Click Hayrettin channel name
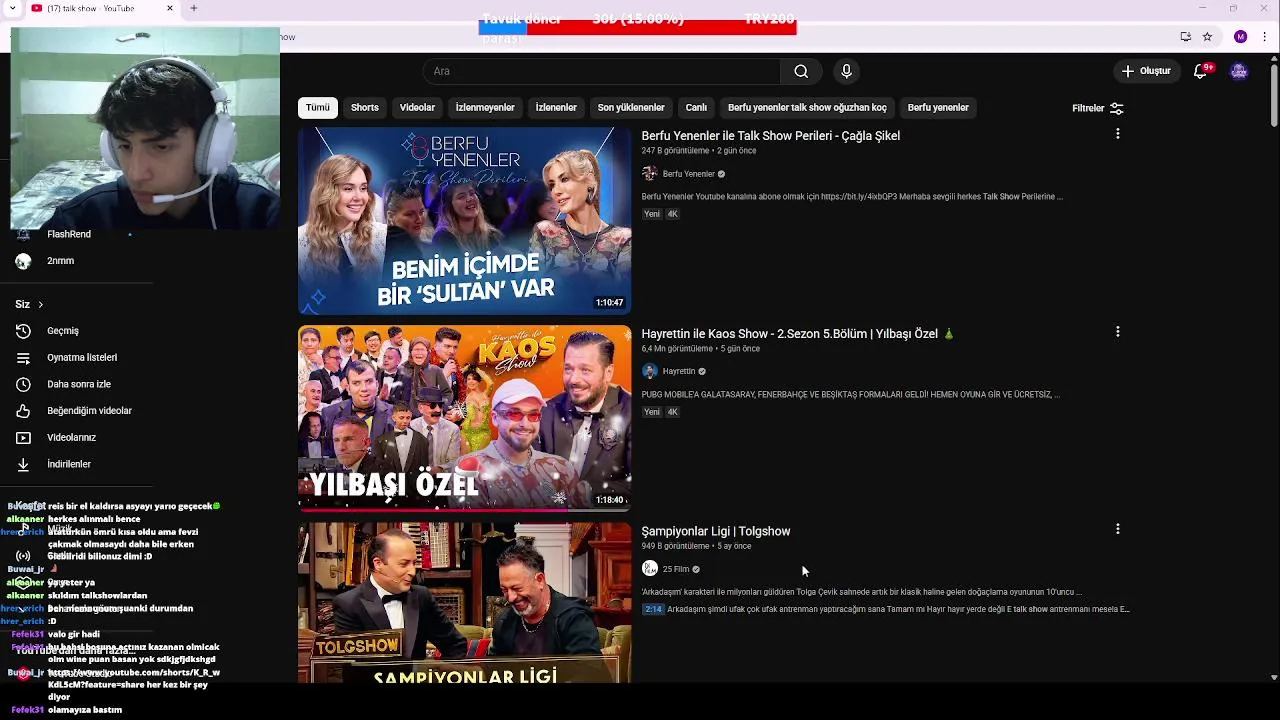The image size is (1280, 720). tap(679, 371)
